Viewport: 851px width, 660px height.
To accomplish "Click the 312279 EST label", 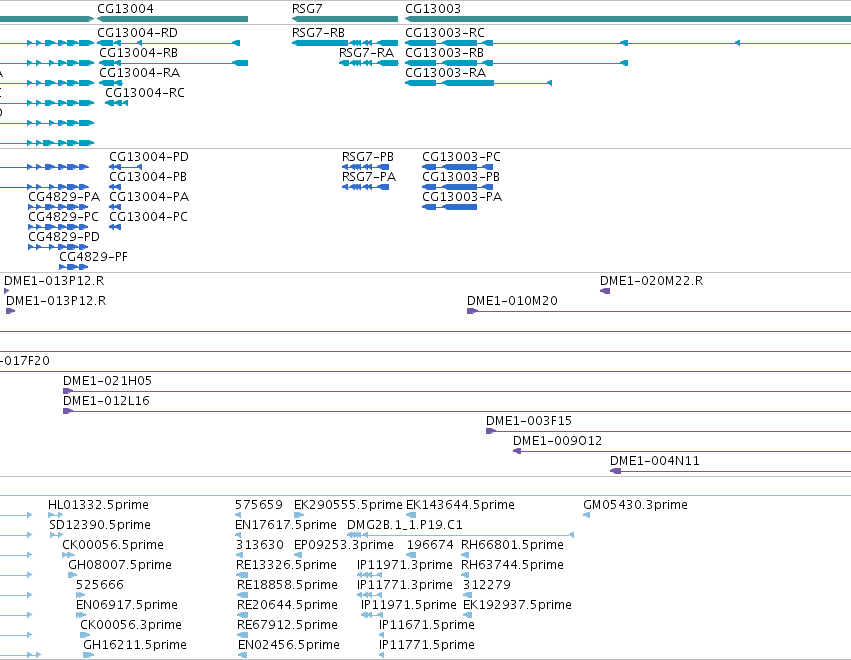I will coord(487,585).
